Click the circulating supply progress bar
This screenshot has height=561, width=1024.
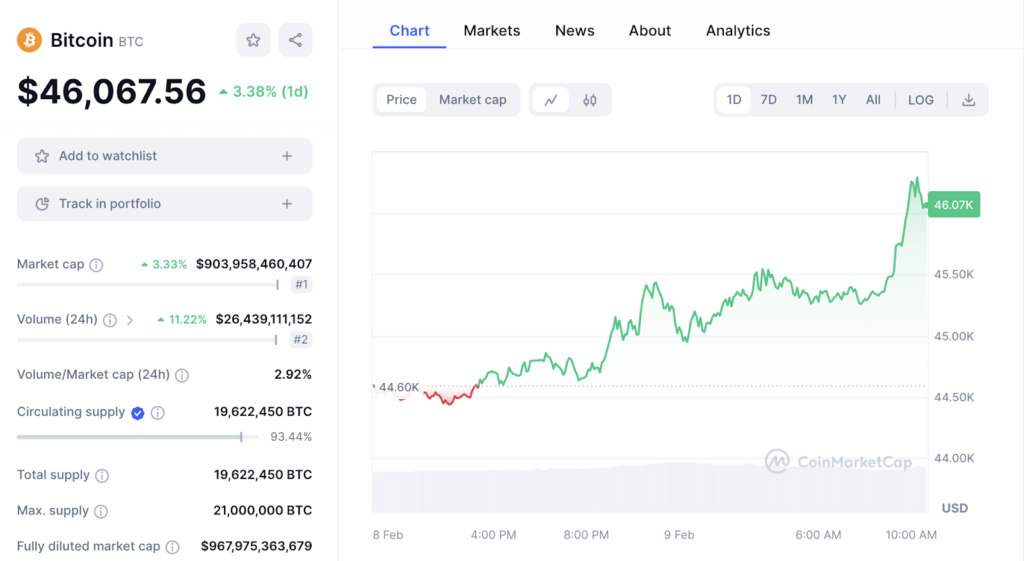[130, 437]
